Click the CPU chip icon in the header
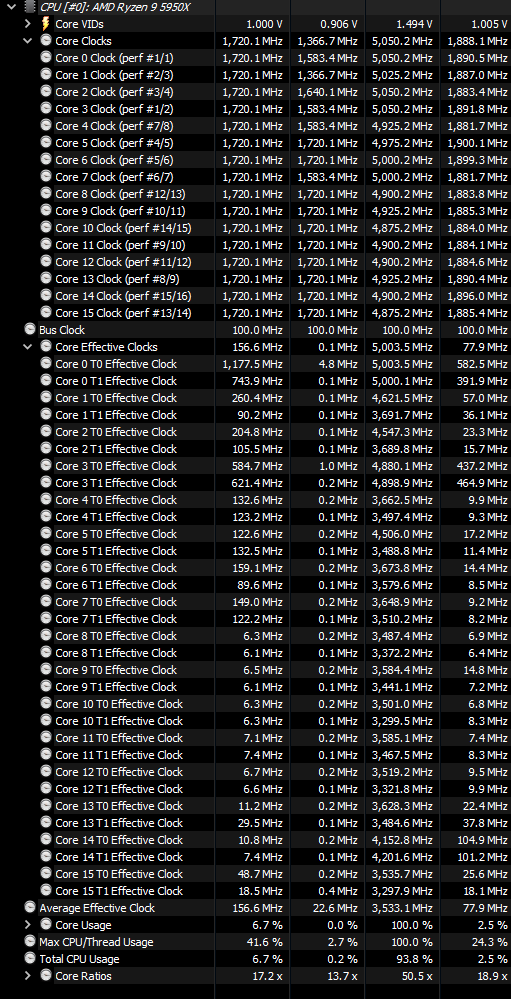511x999 pixels. click(29, 7)
